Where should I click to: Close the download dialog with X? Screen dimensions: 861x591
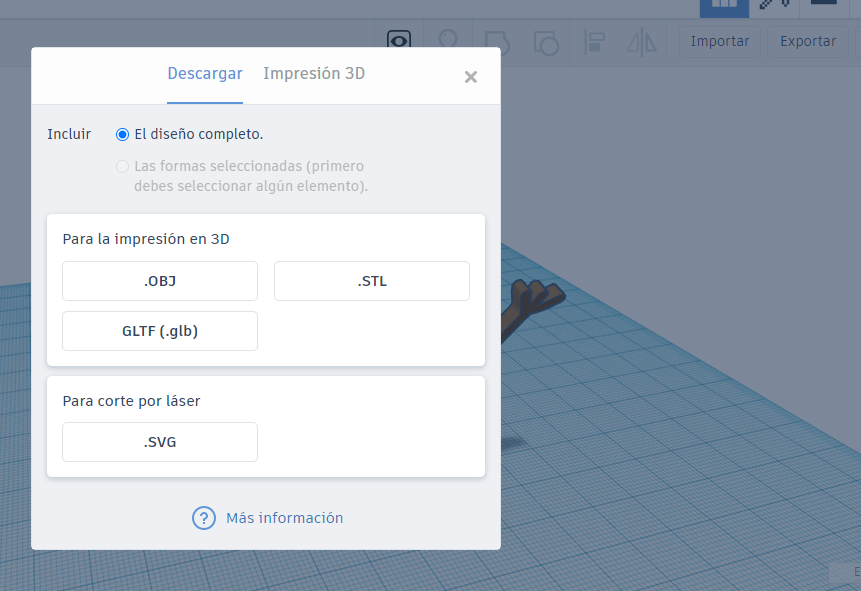(471, 77)
